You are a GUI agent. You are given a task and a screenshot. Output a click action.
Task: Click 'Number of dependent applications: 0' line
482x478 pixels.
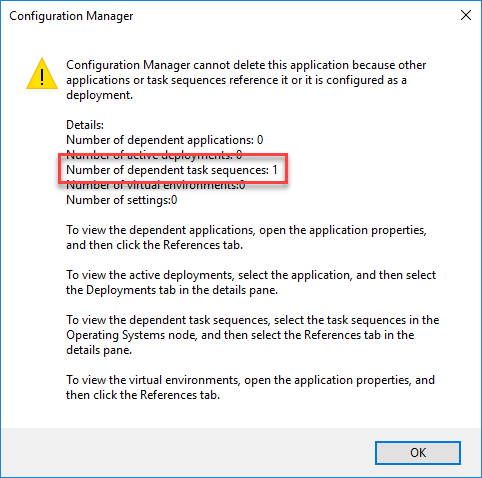point(165,140)
